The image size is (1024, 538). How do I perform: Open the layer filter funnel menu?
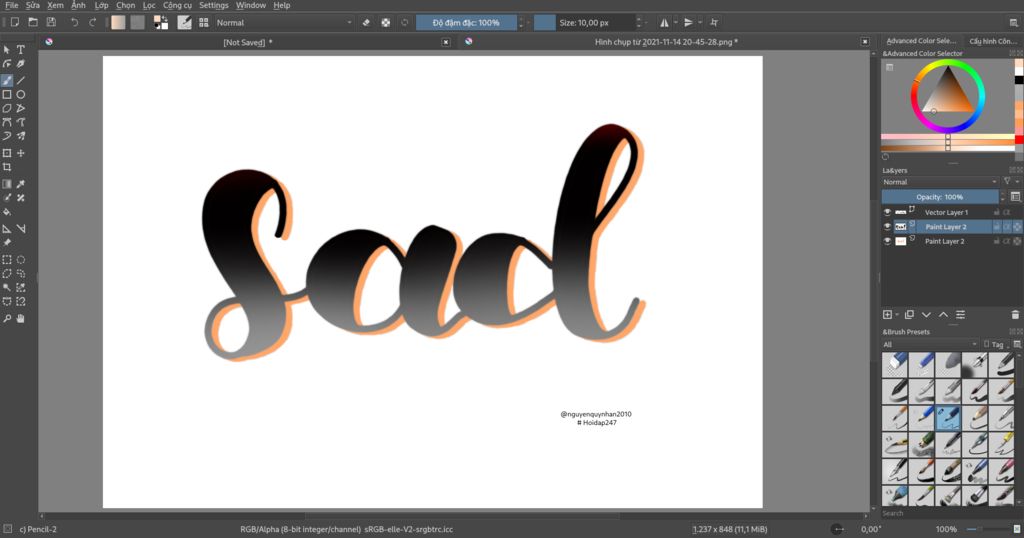click(1010, 182)
